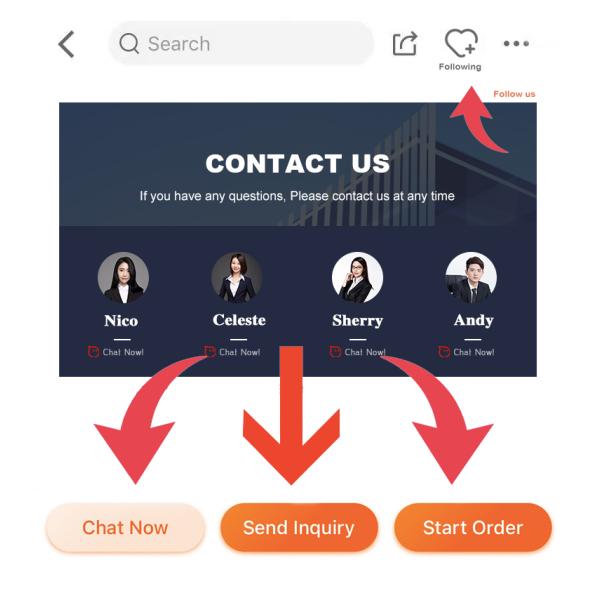Screen dimensions: 600x600
Task: Click Nico's profile photo
Action: [x=123, y=277]
